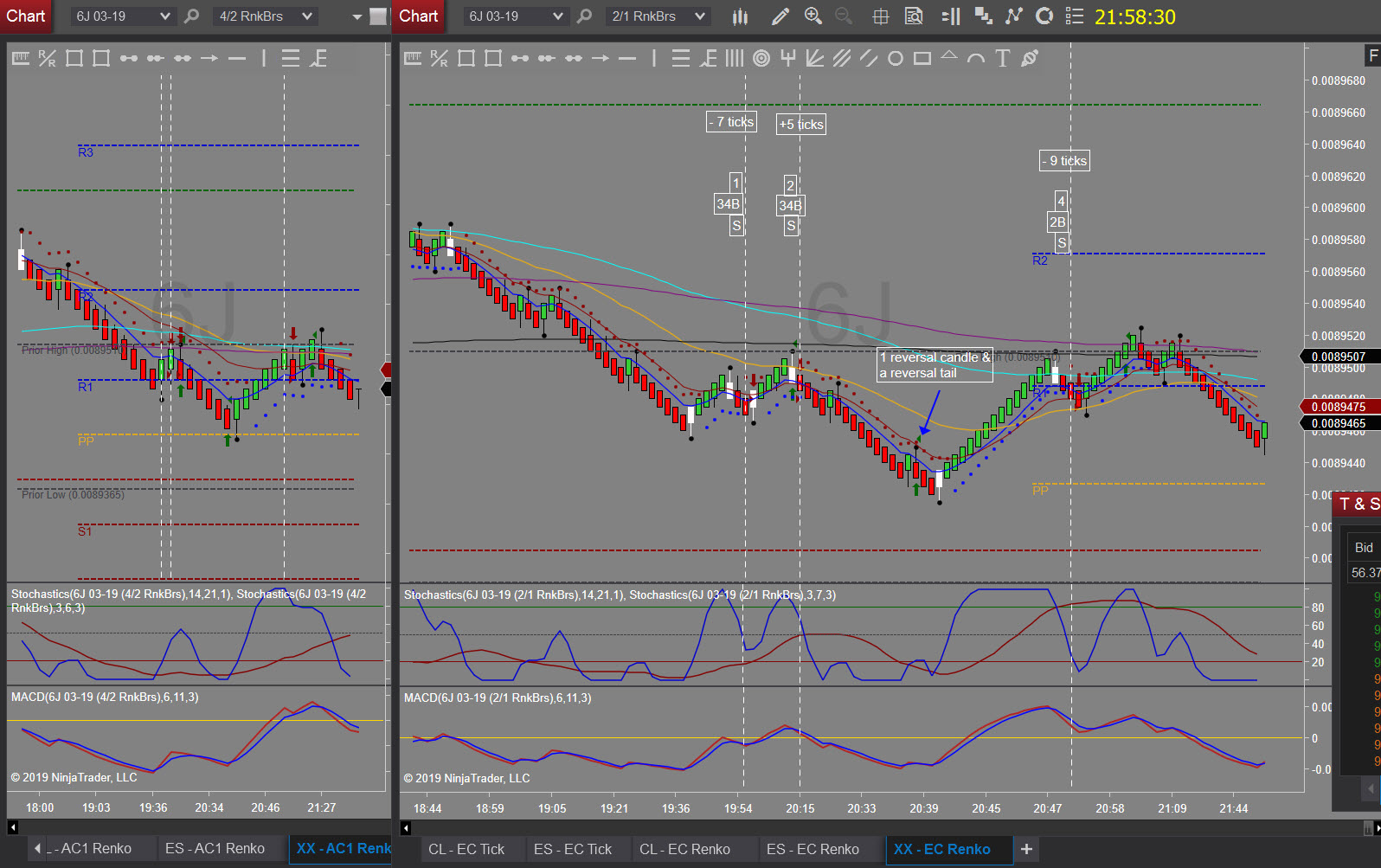This screenshot has width=1381, height=868.
Task: Select Gann fan drawing tool
Action: tap(815, 58)
